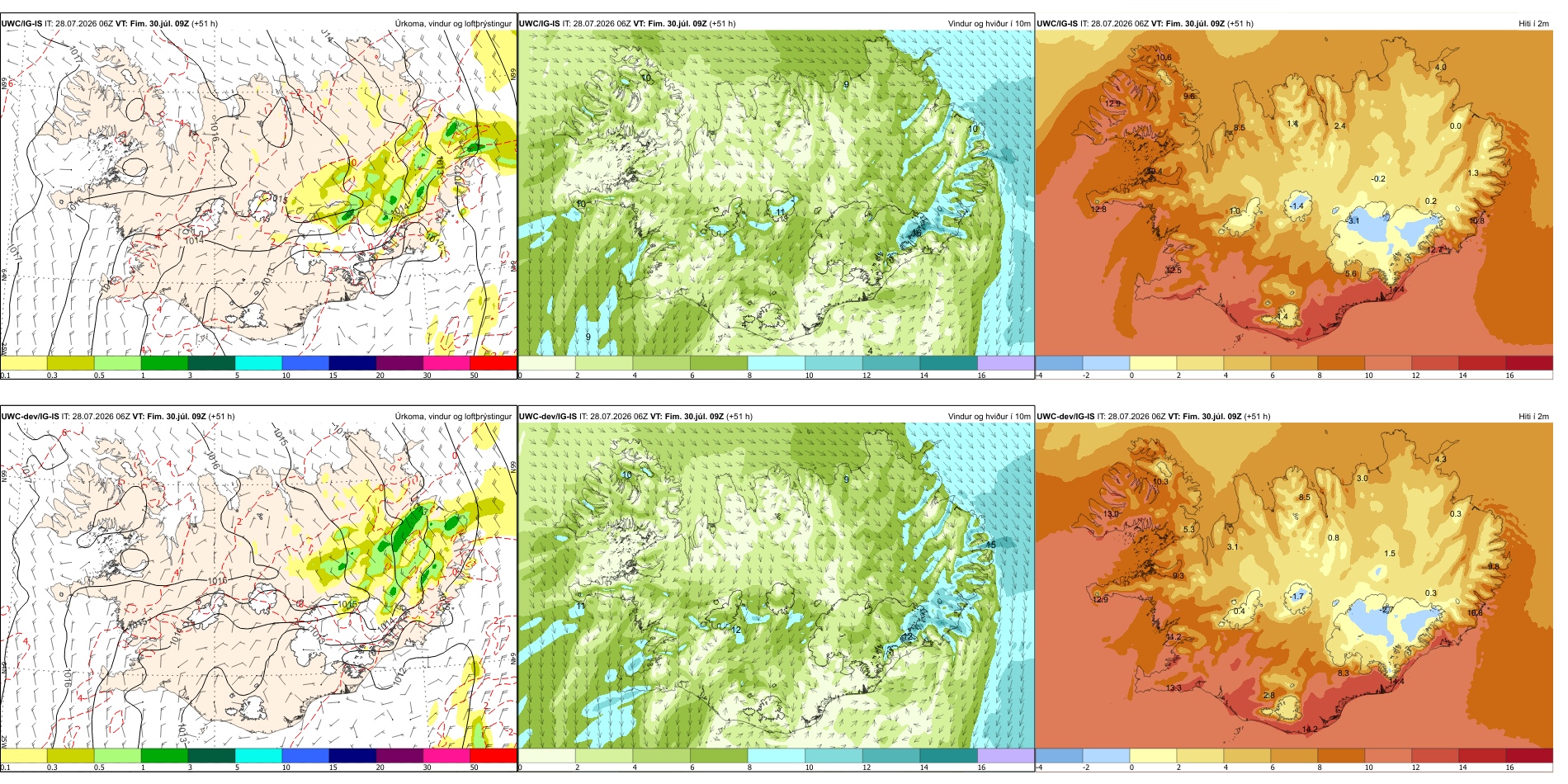Click the '10.6' temperature value in the UWC/IG-IS map
This screenshot has height=784, width=1568.
tap(1164, 58)
